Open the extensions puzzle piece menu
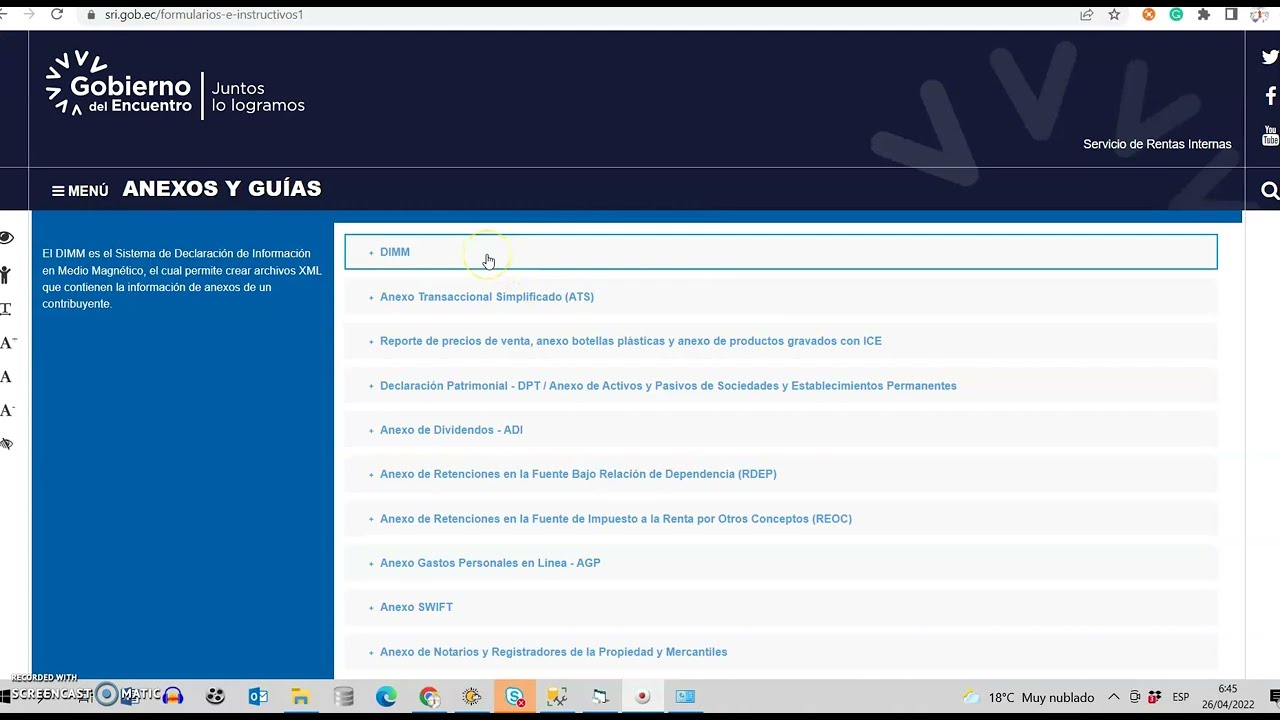This screenshot has height=720, width=1280. pyautogui.click(x=1204, y=15)
